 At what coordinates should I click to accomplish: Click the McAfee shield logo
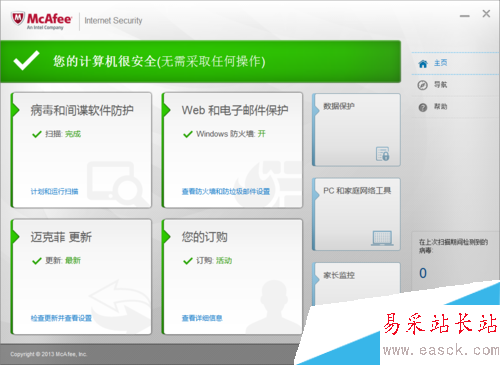pyautogui.click(x=18, y=19)
